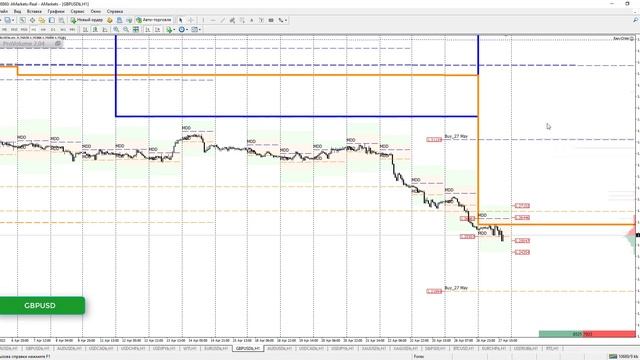
Task: Switch chart to MN timeframe
Action: (72, 29)
